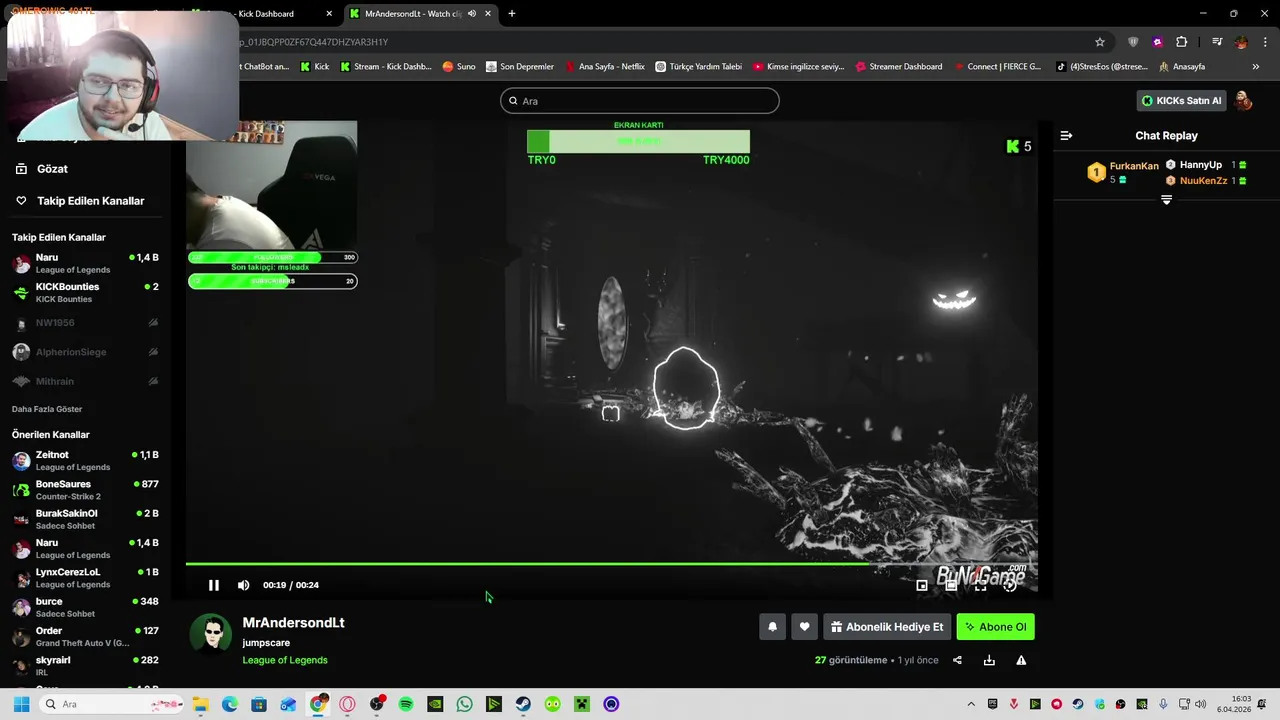Click the MrAndersondLt profile avatar
Viewport: 1280px width, 720px height.
click(211, 634)
